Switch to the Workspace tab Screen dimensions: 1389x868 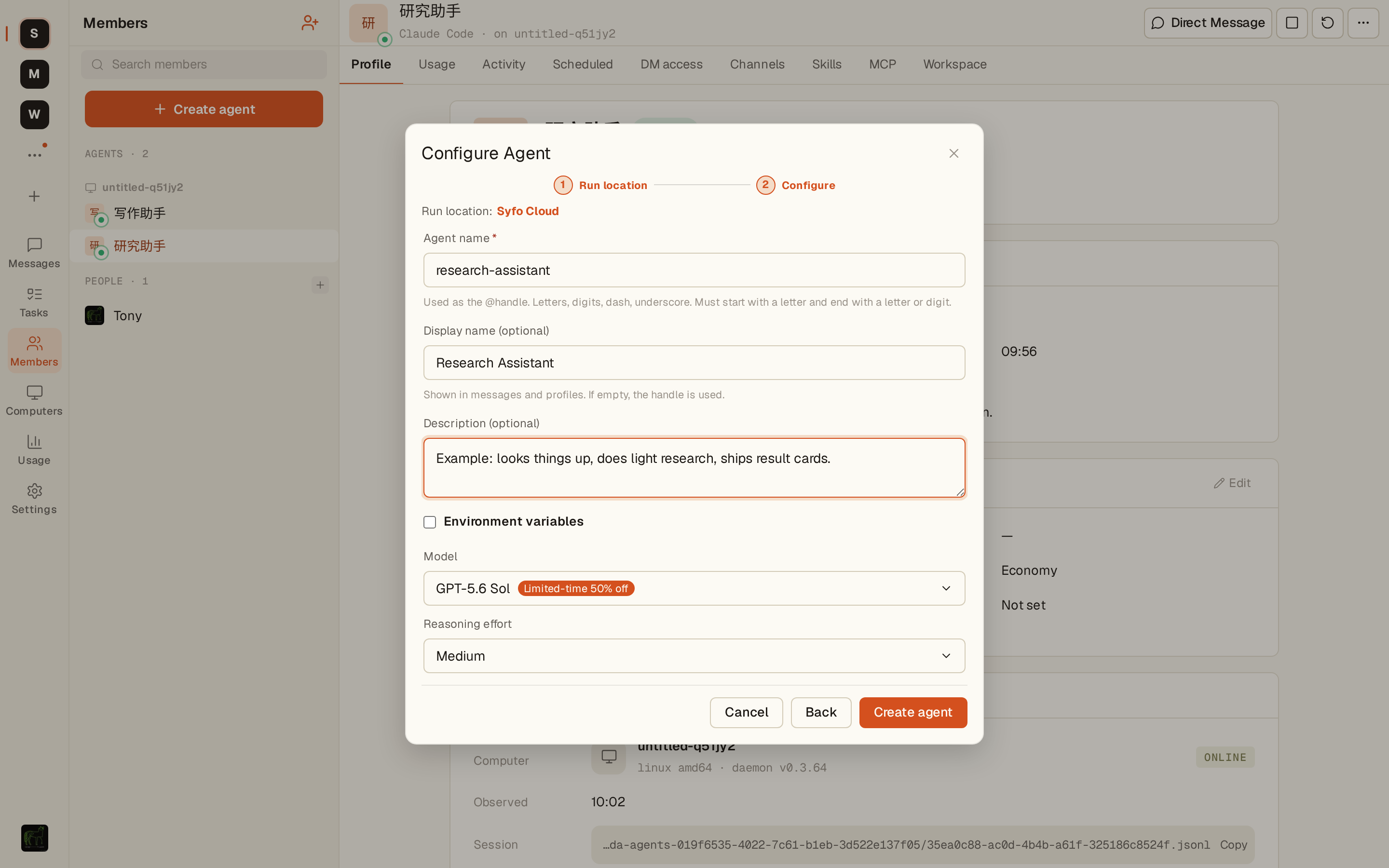[x=954, y=64]
